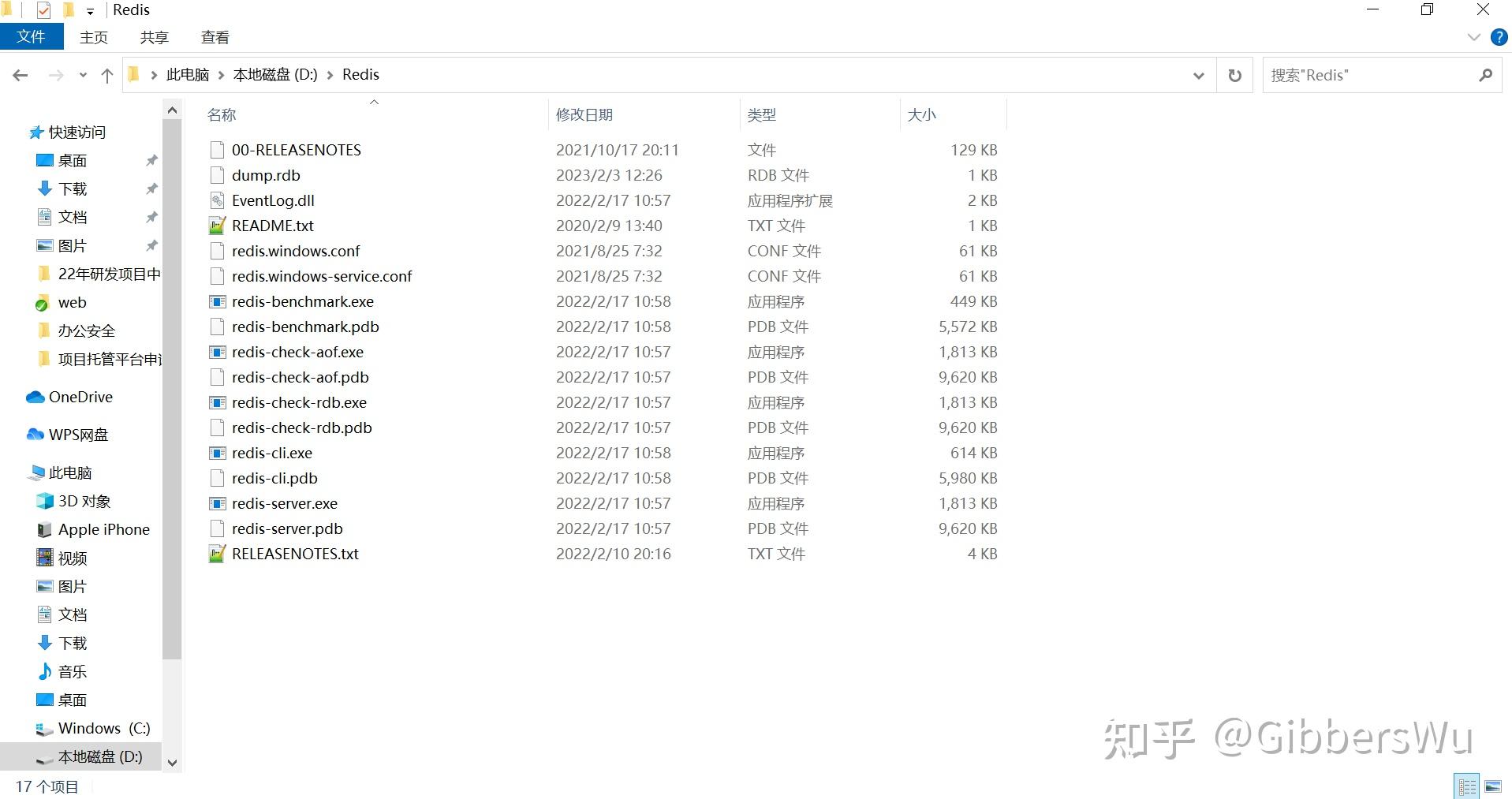Screen dimensions: 1512x799
Task: Switch to details view using bottom-right icon
Action: (1467, 786)
